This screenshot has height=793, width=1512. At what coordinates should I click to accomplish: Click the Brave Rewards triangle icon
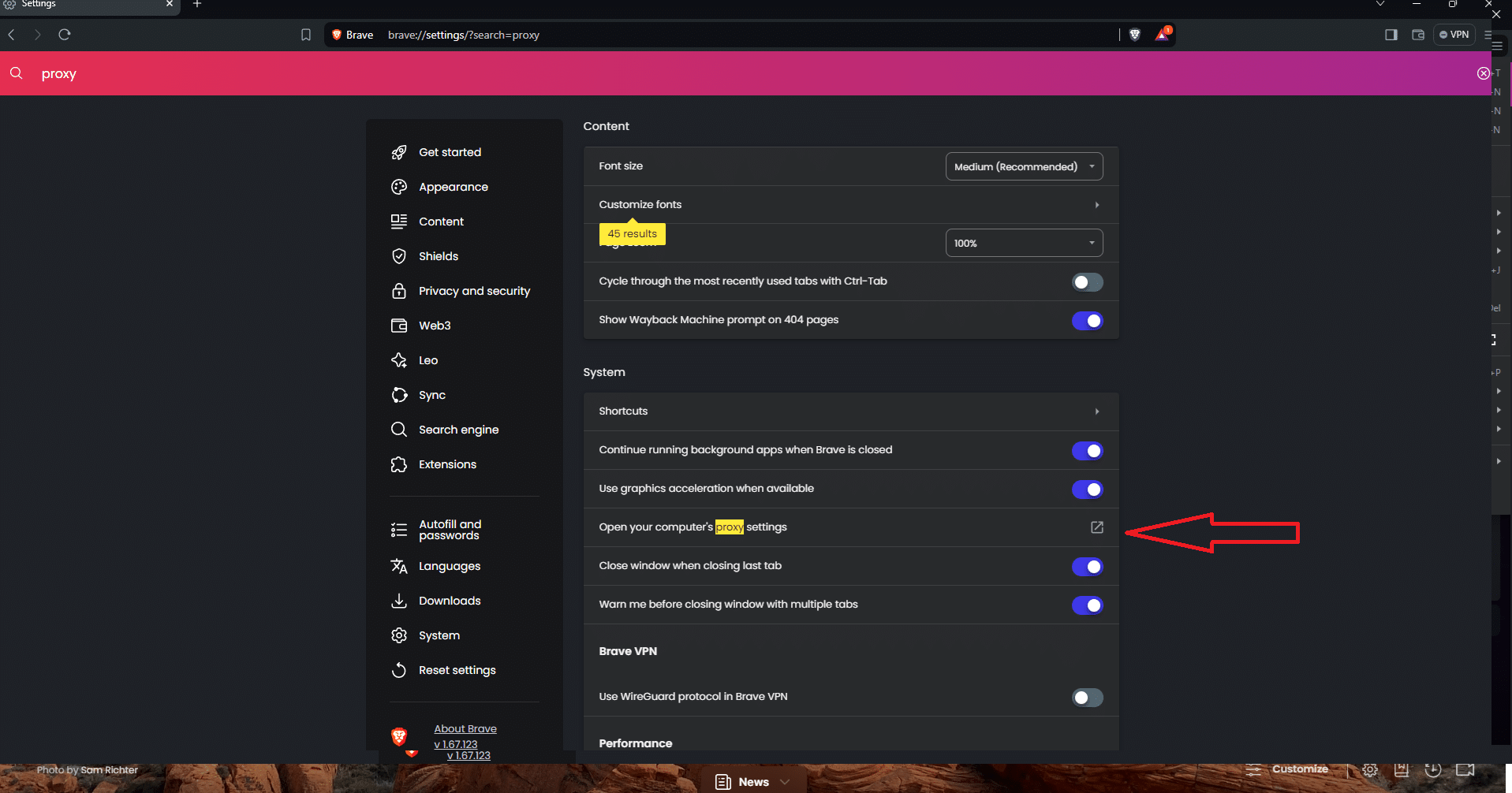coord(1161,34)
